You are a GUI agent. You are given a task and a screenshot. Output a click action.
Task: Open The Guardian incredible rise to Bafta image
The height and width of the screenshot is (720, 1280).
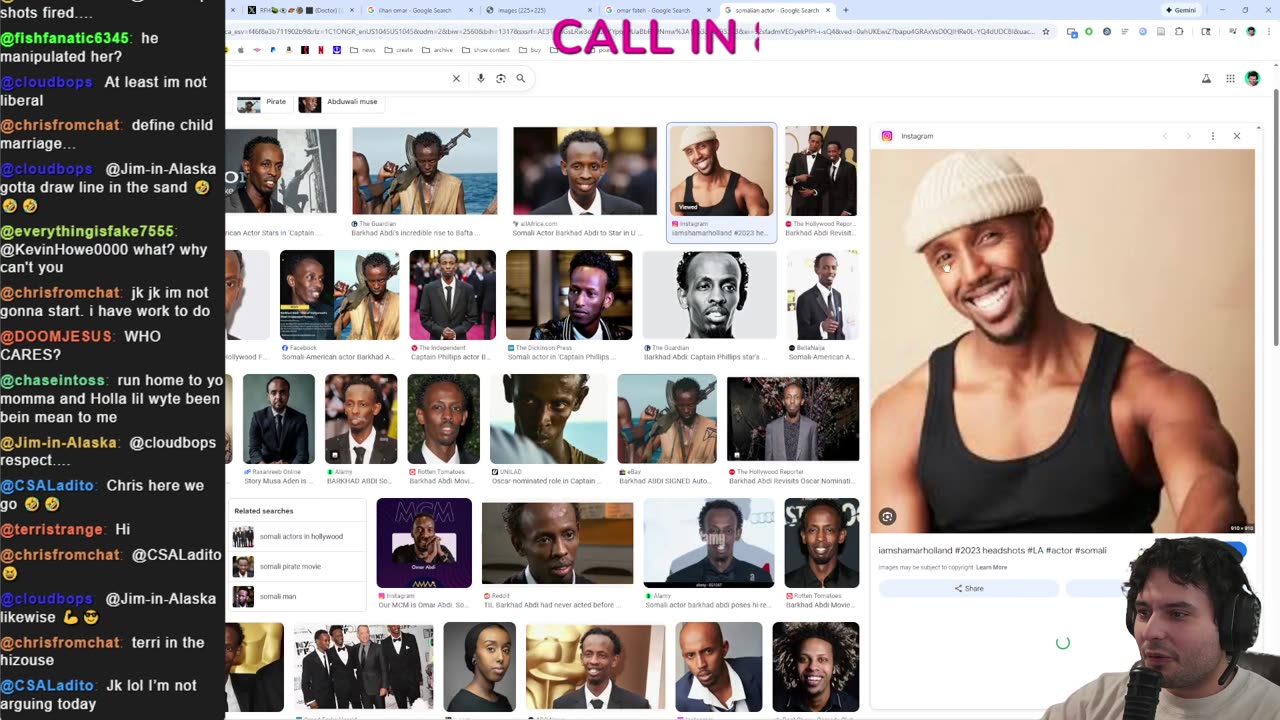pyautogui.click(x=424, y=171)
